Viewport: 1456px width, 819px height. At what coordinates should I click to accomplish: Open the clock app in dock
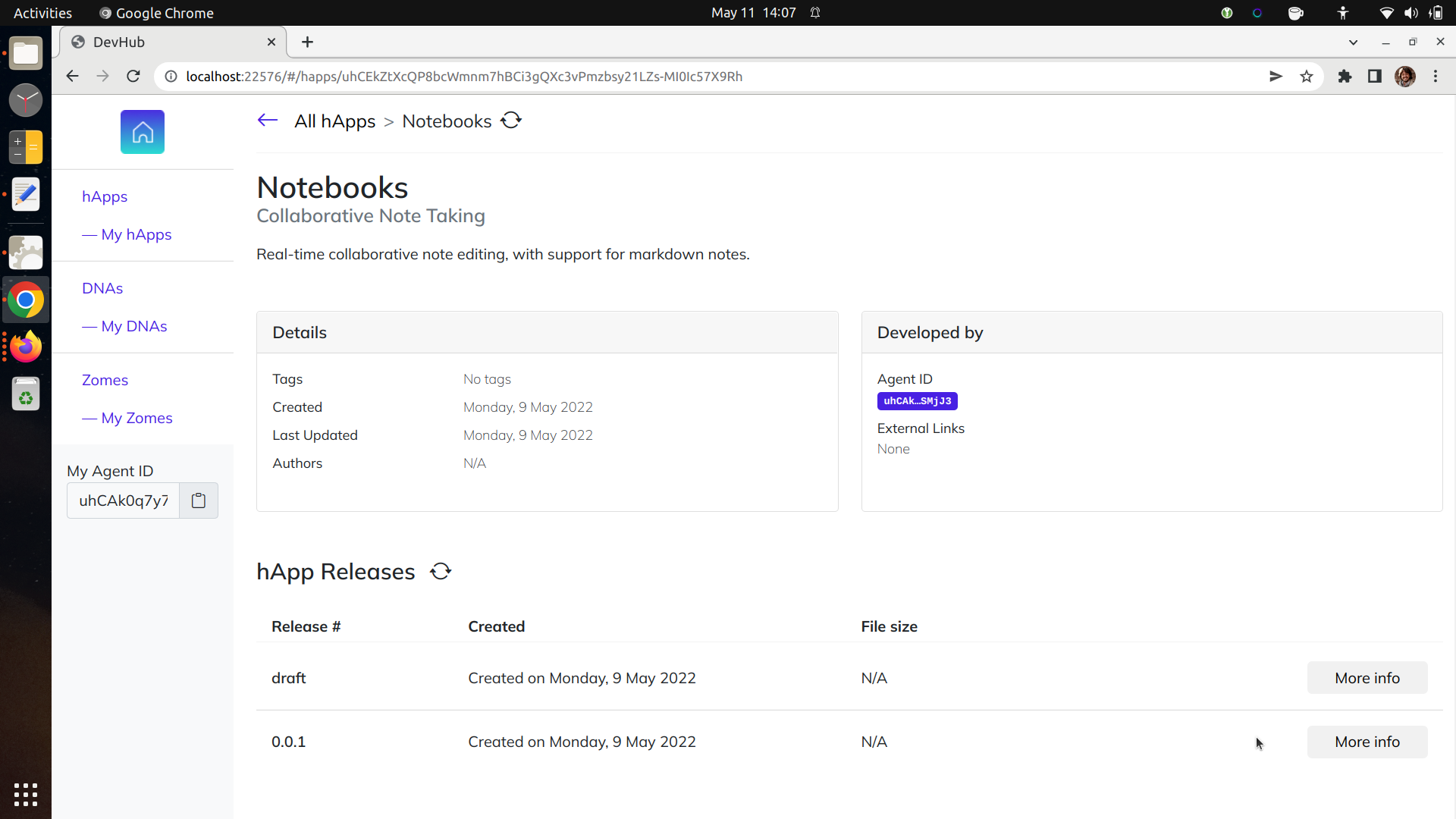coord(26,100)
